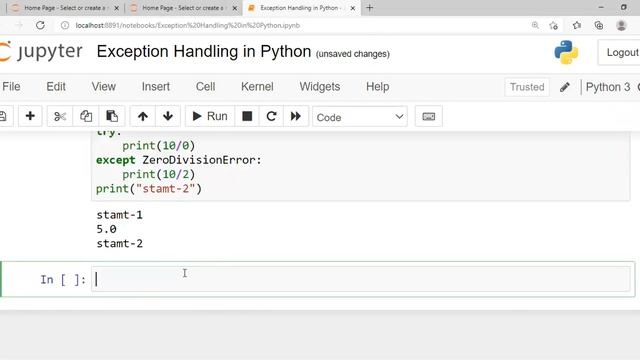Open the cell type Code dropdown
The image size is (640, 360).
[360, 117]
